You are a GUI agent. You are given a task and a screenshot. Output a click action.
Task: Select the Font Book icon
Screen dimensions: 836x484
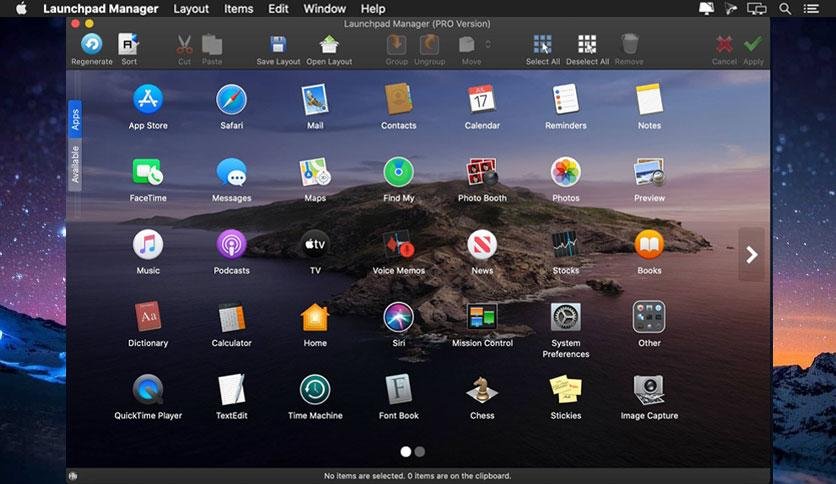(x=399, y=390)
